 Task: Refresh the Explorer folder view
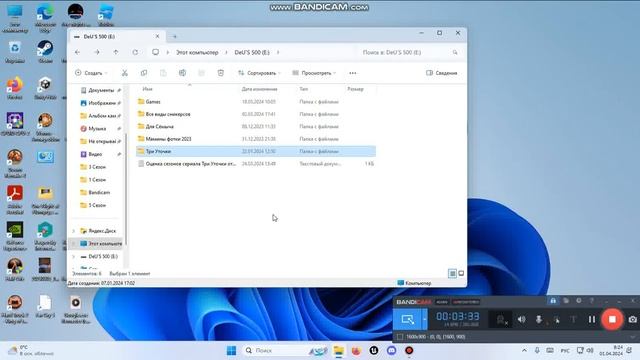pyautogui.click(x=135, y=52)
